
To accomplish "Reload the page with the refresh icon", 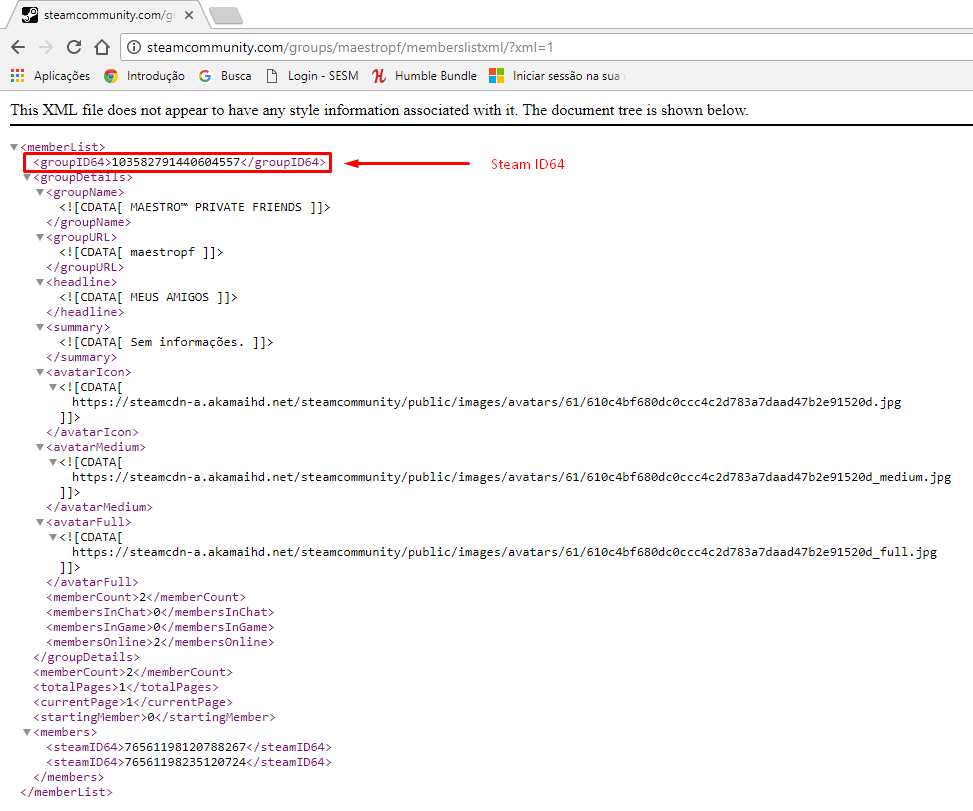I will (74, 47).
